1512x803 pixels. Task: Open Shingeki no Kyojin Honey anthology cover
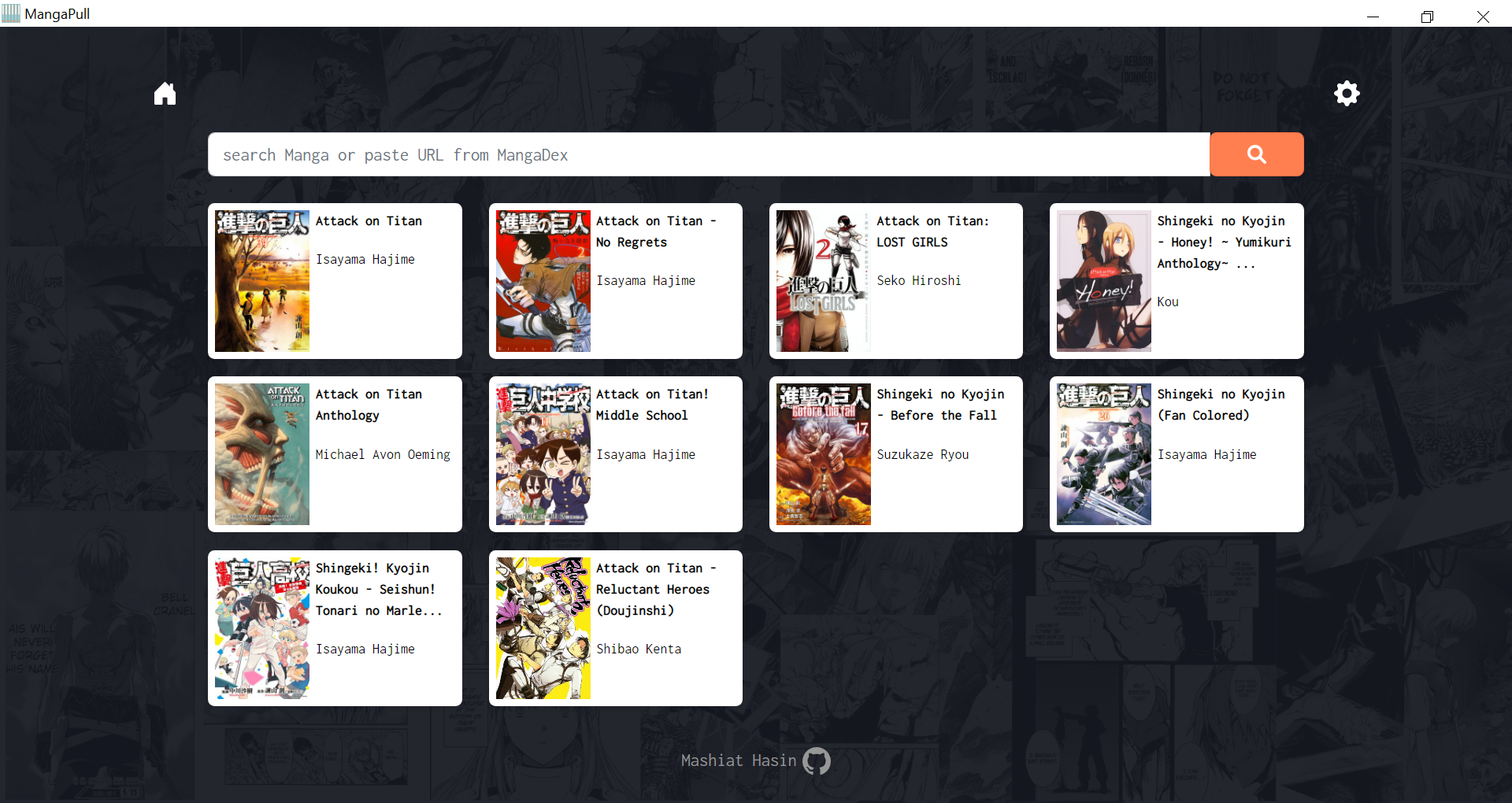click(1103, 281)
